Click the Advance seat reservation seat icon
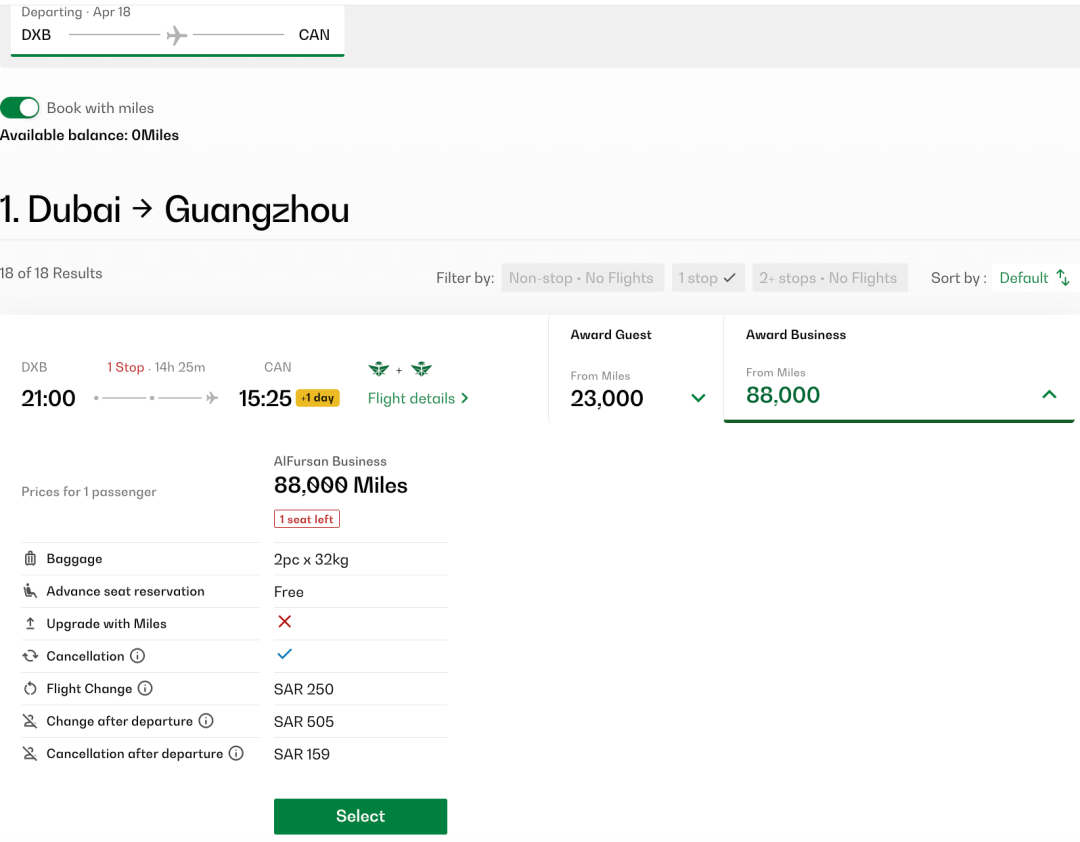The image size is (1080, 842). tap(30, 591)
